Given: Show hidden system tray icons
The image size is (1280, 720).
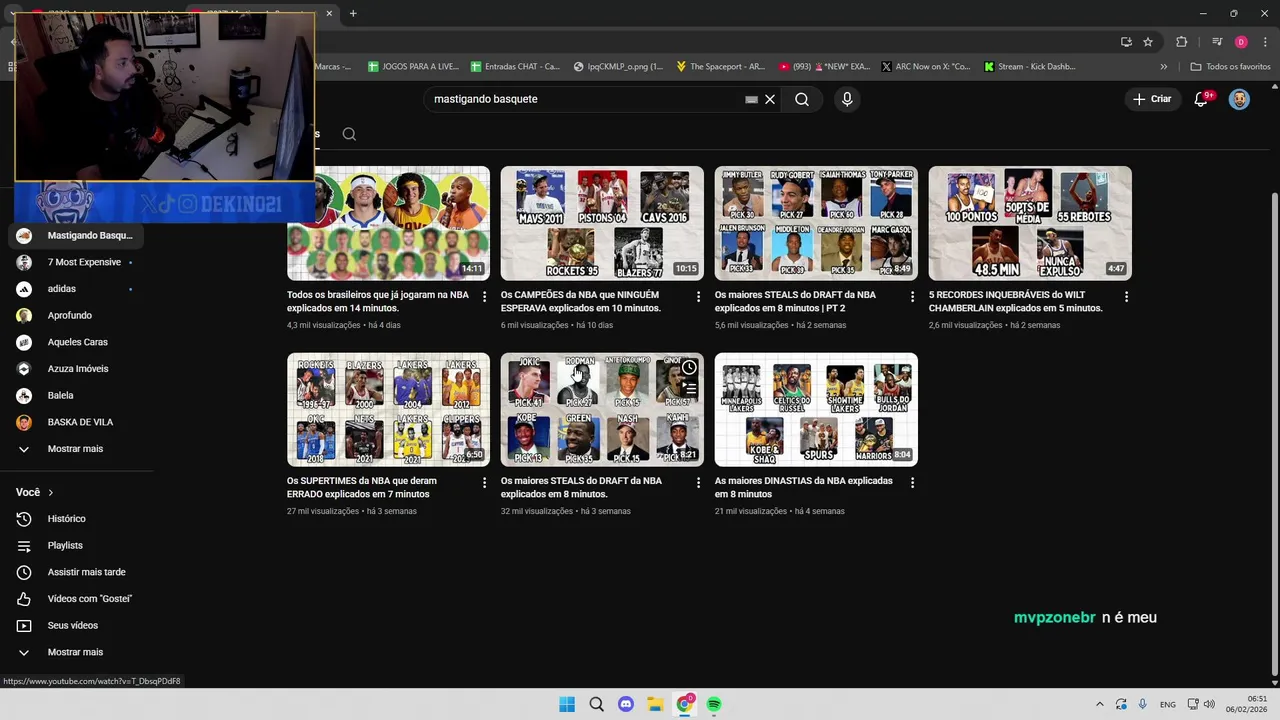Looking at the screenshot, I should coord(1100,704).
